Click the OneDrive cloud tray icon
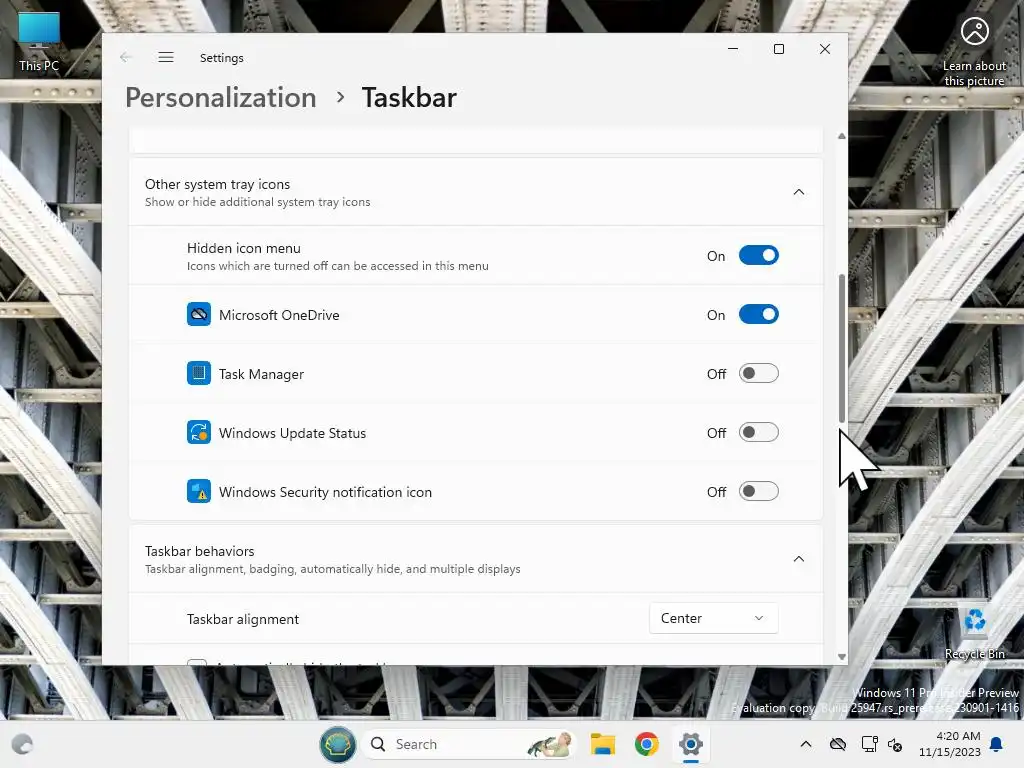 [838, 744]
